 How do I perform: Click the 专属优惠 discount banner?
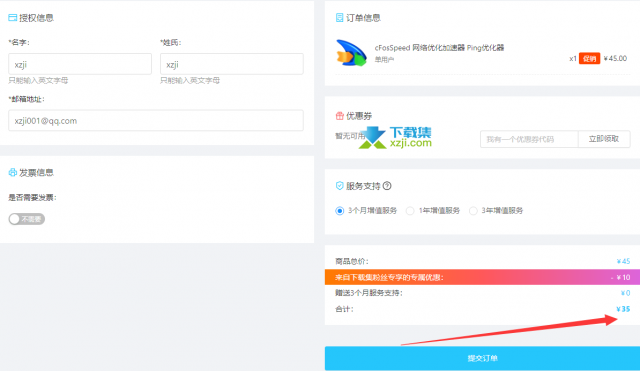[482, 277]
